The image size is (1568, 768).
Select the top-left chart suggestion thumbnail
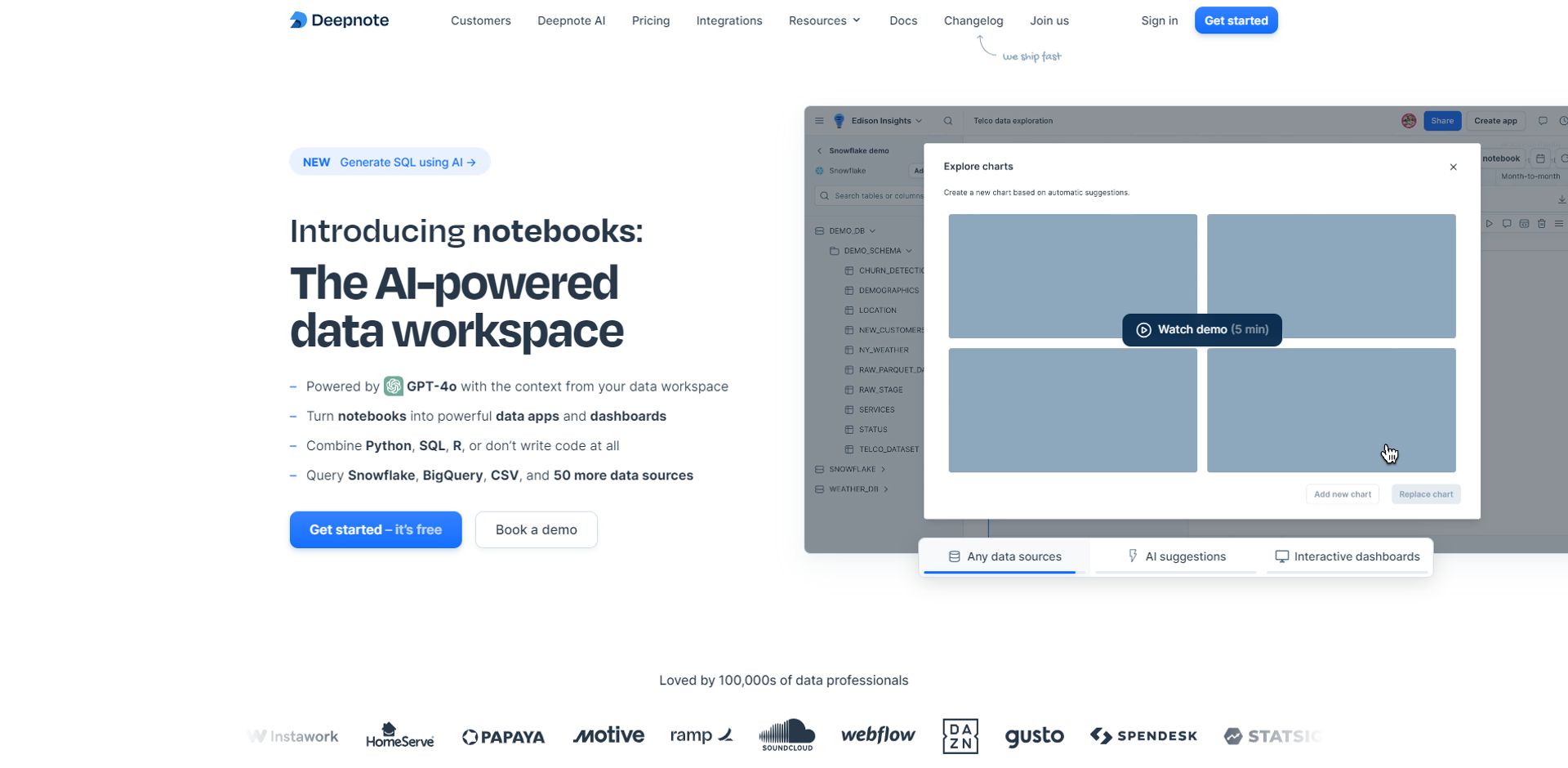click(x=1073, y=276)
